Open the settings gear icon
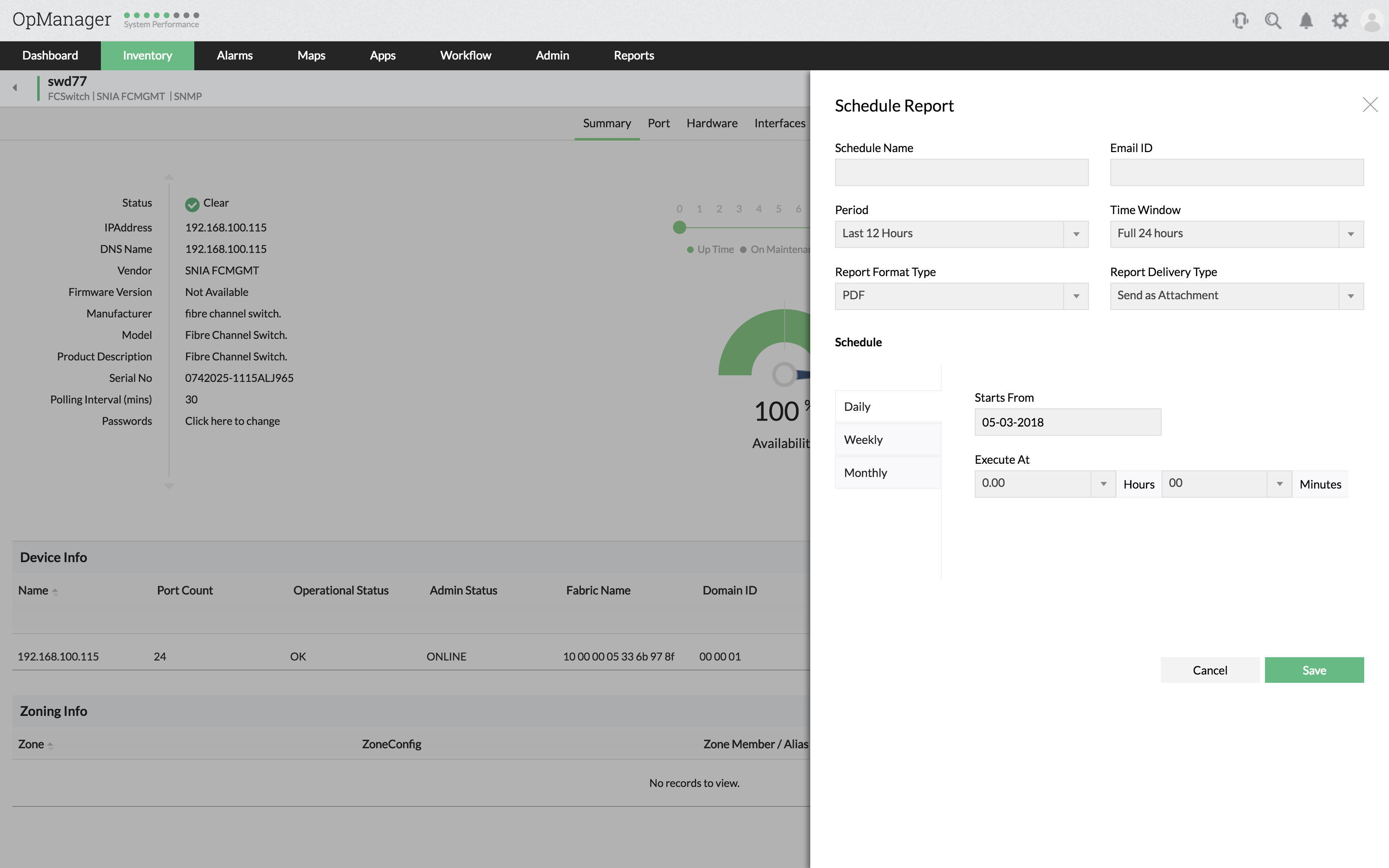The width and height of the screenshot is (1389, 868). 1340,21
